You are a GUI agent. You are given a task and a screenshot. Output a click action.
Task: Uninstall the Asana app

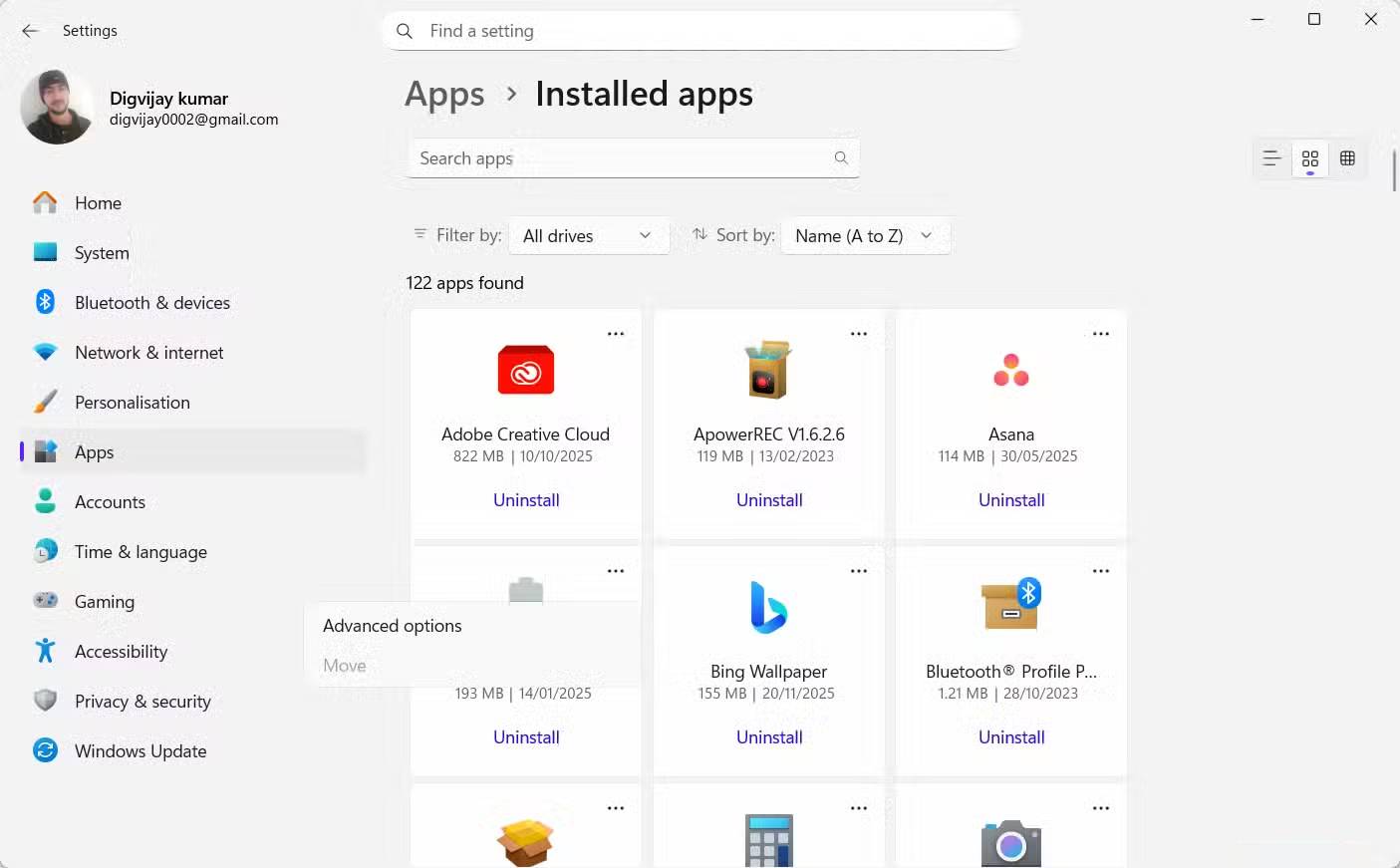(x=1010, y=499)
